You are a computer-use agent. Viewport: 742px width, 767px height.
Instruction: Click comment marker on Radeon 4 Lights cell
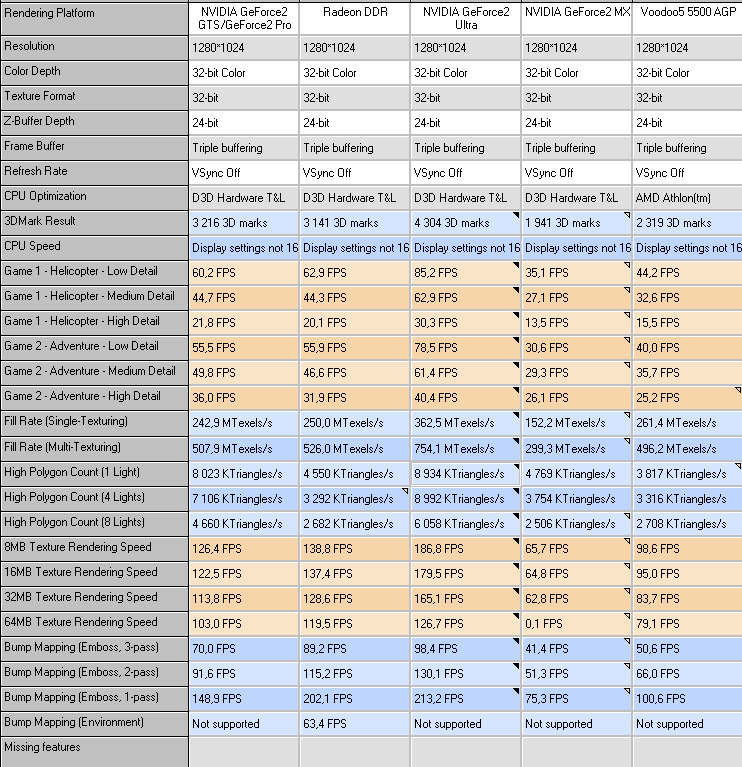[405, 491]
